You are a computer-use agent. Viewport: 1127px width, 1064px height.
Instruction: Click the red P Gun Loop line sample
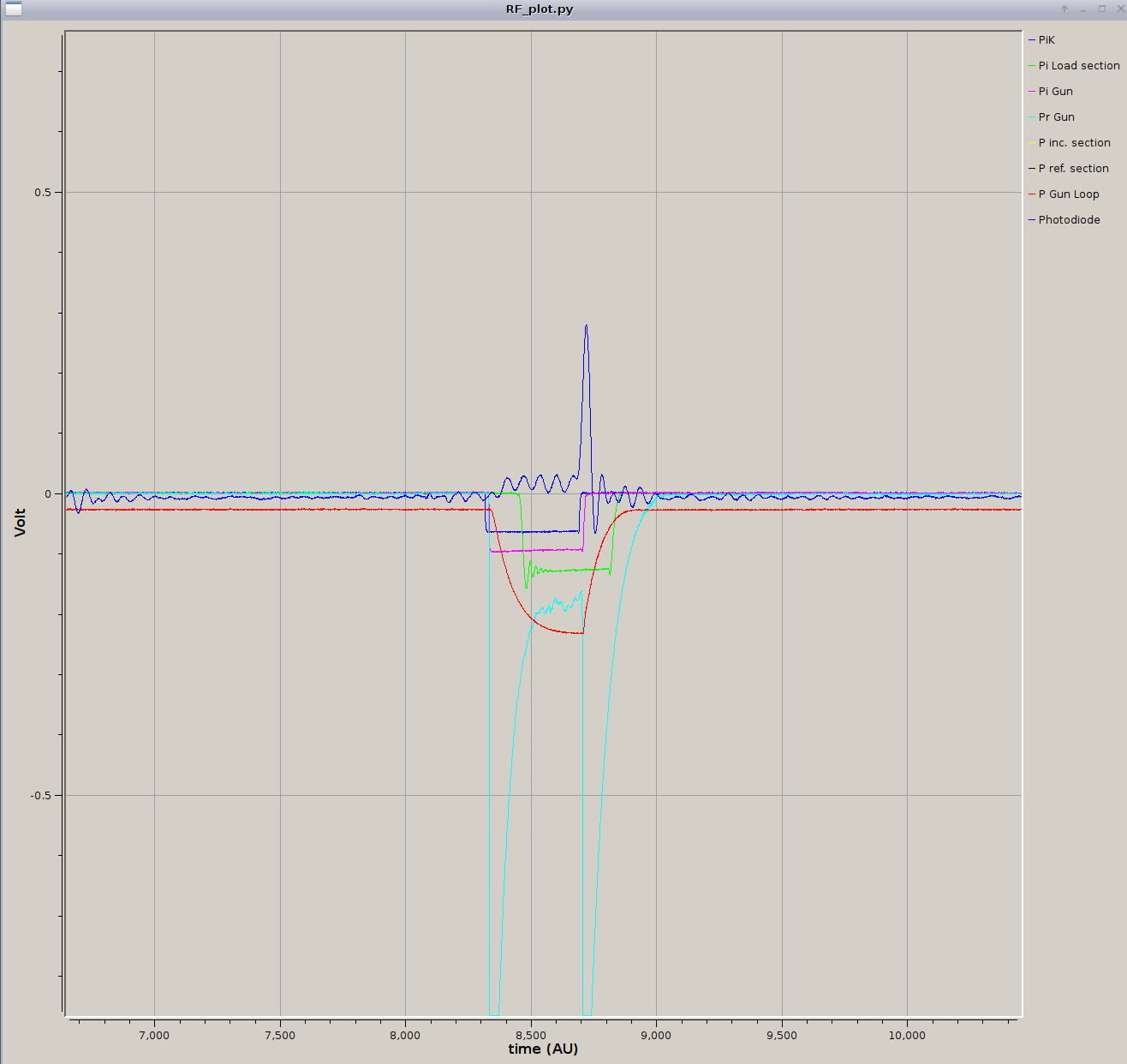coord(1032,194)
